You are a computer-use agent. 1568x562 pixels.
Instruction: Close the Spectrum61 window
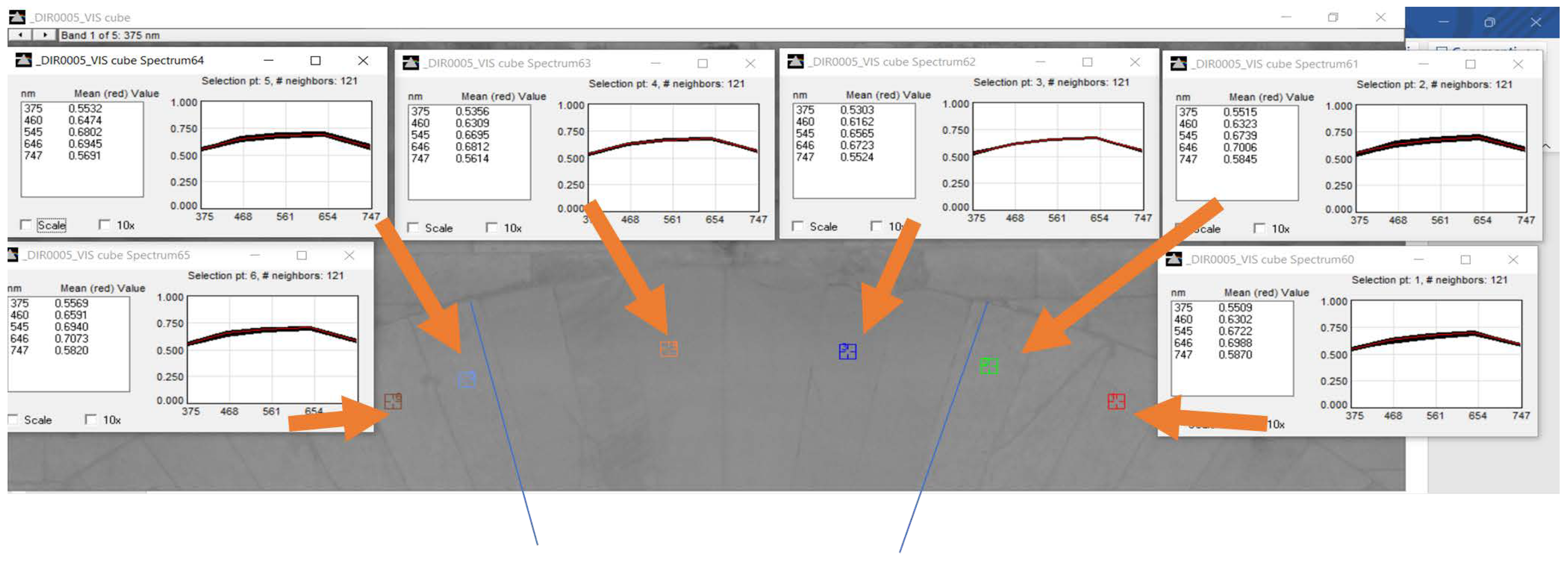click(1517, 64)
